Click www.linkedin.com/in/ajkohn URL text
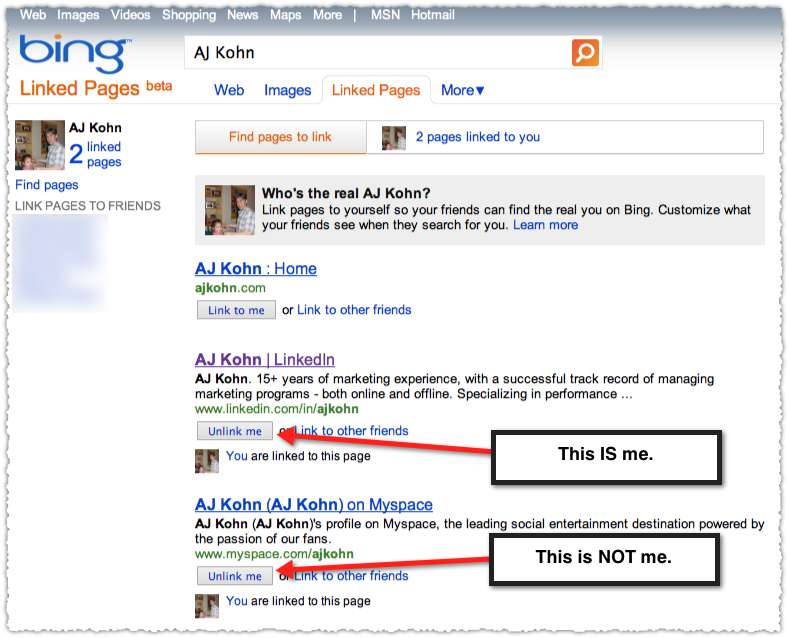This screenshot has height=638, width=788. click(277, 409)
